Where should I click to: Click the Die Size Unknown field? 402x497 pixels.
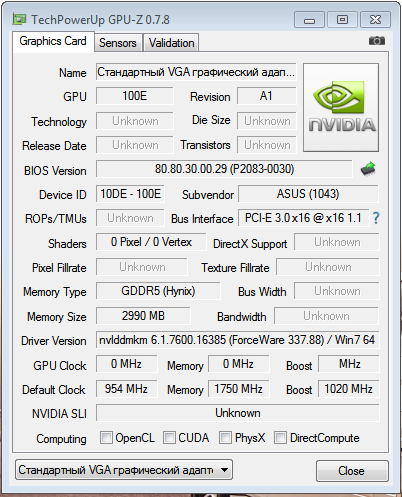267,121
